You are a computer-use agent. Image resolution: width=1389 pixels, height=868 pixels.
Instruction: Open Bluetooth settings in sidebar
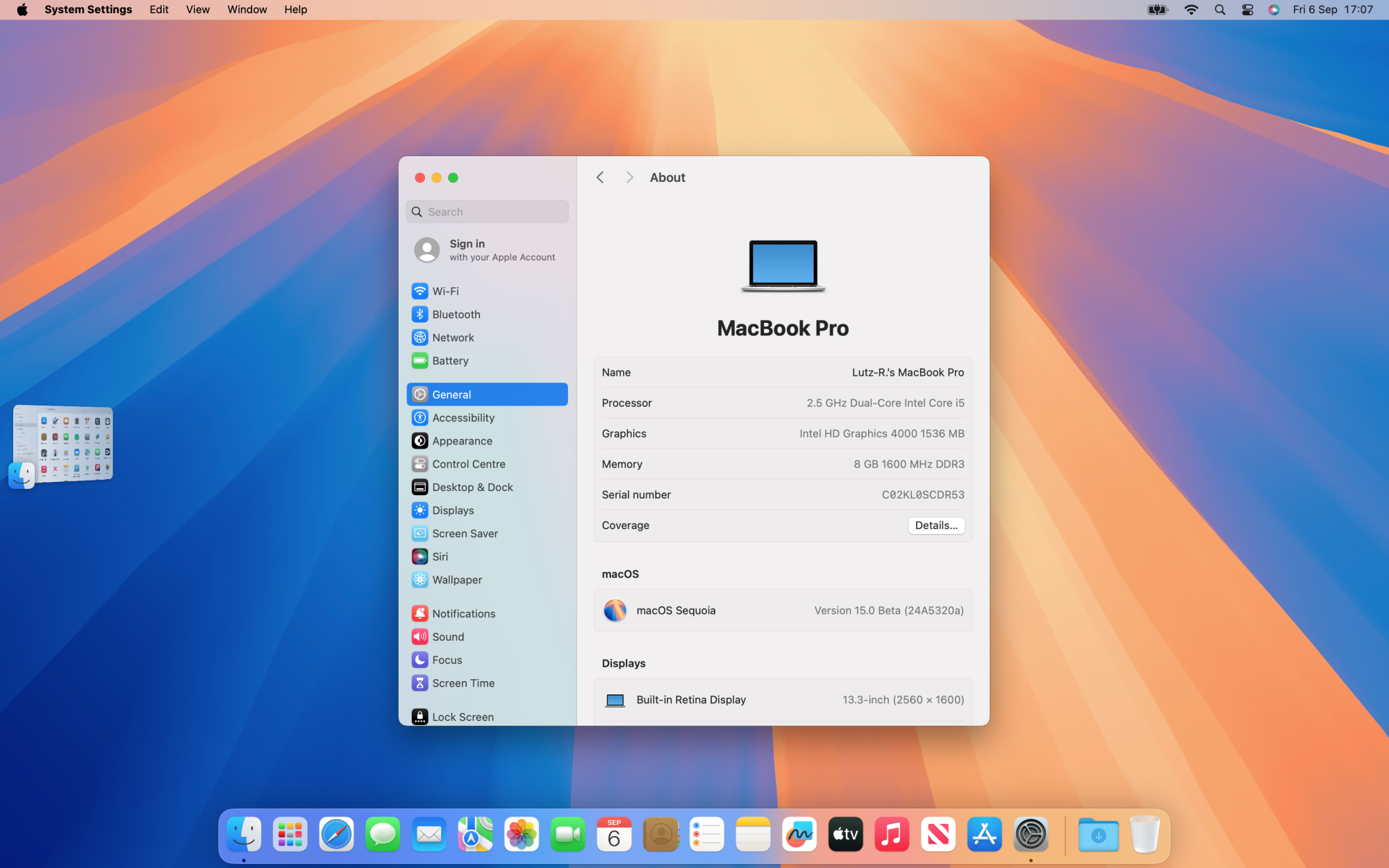pyautogui.click(x=487, y=315)
